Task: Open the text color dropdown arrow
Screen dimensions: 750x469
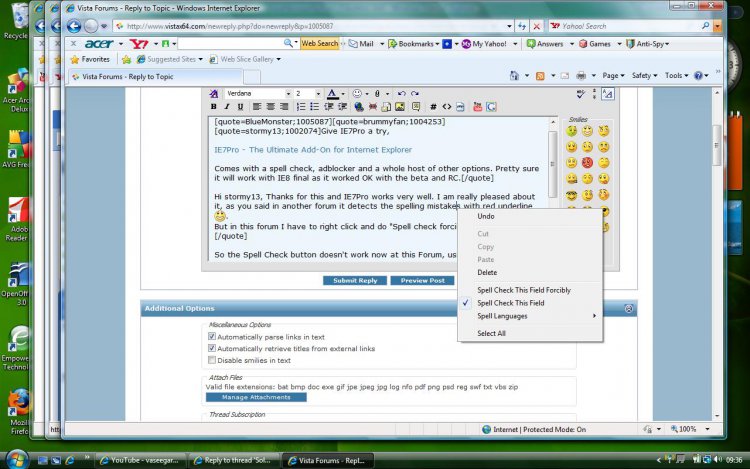Action: coord(343,94)
